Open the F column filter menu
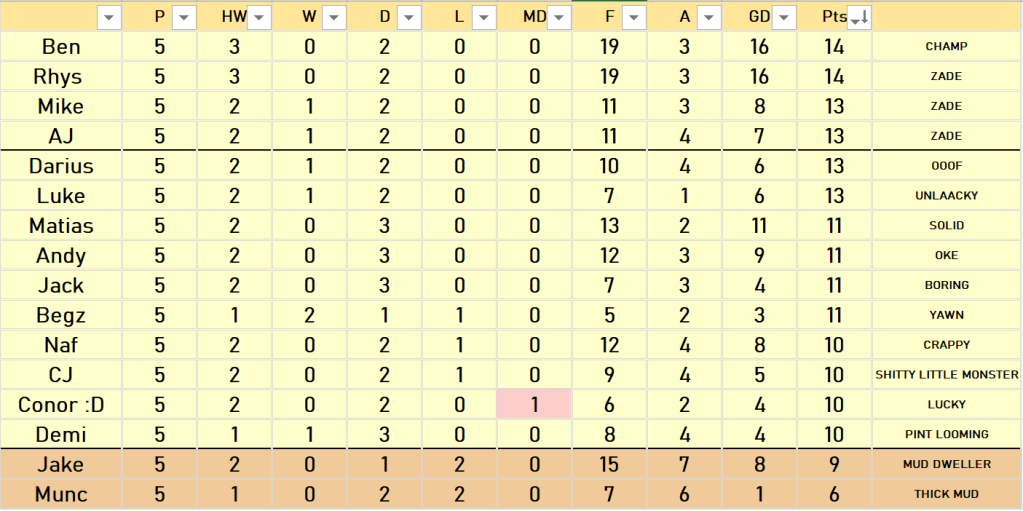This screenshot has width=1023, height=511. [x=634, y=17]
